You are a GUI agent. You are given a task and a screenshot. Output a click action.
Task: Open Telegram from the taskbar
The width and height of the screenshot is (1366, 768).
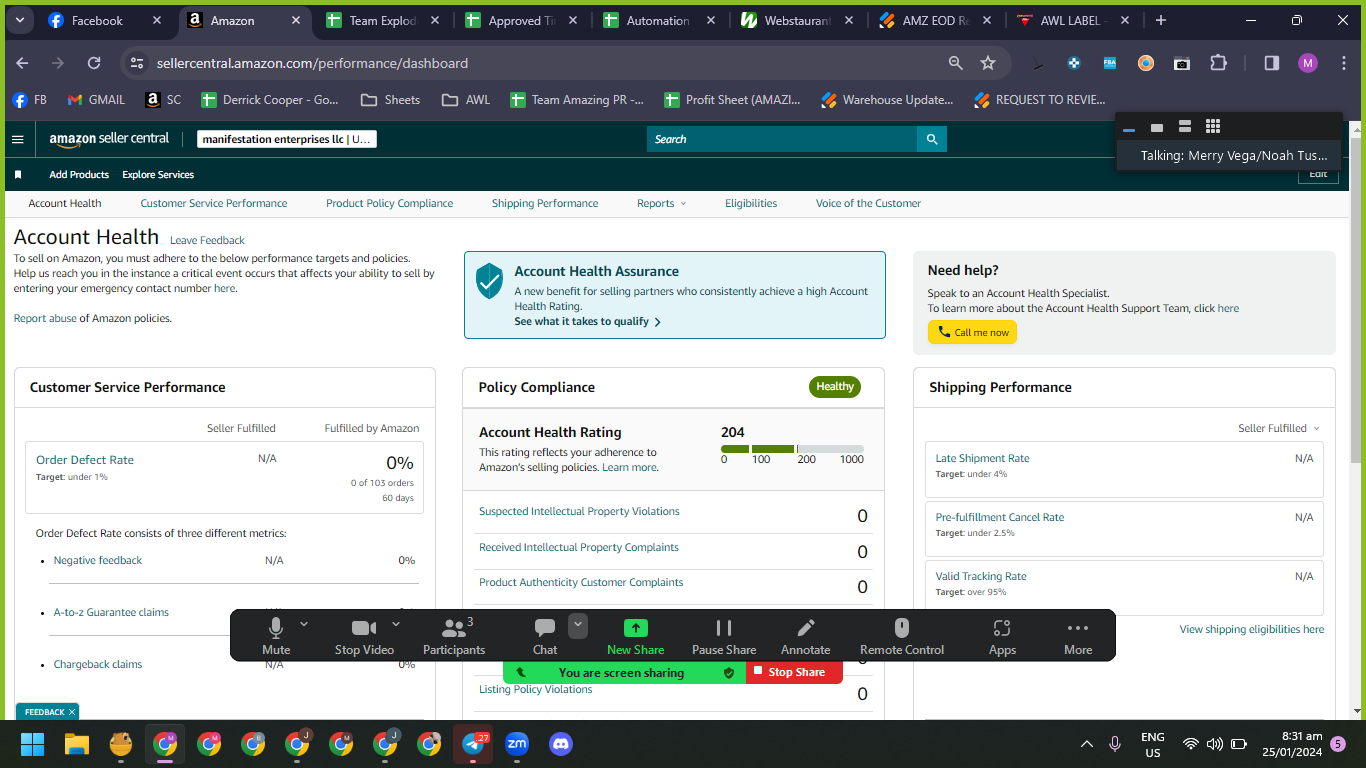473,744
